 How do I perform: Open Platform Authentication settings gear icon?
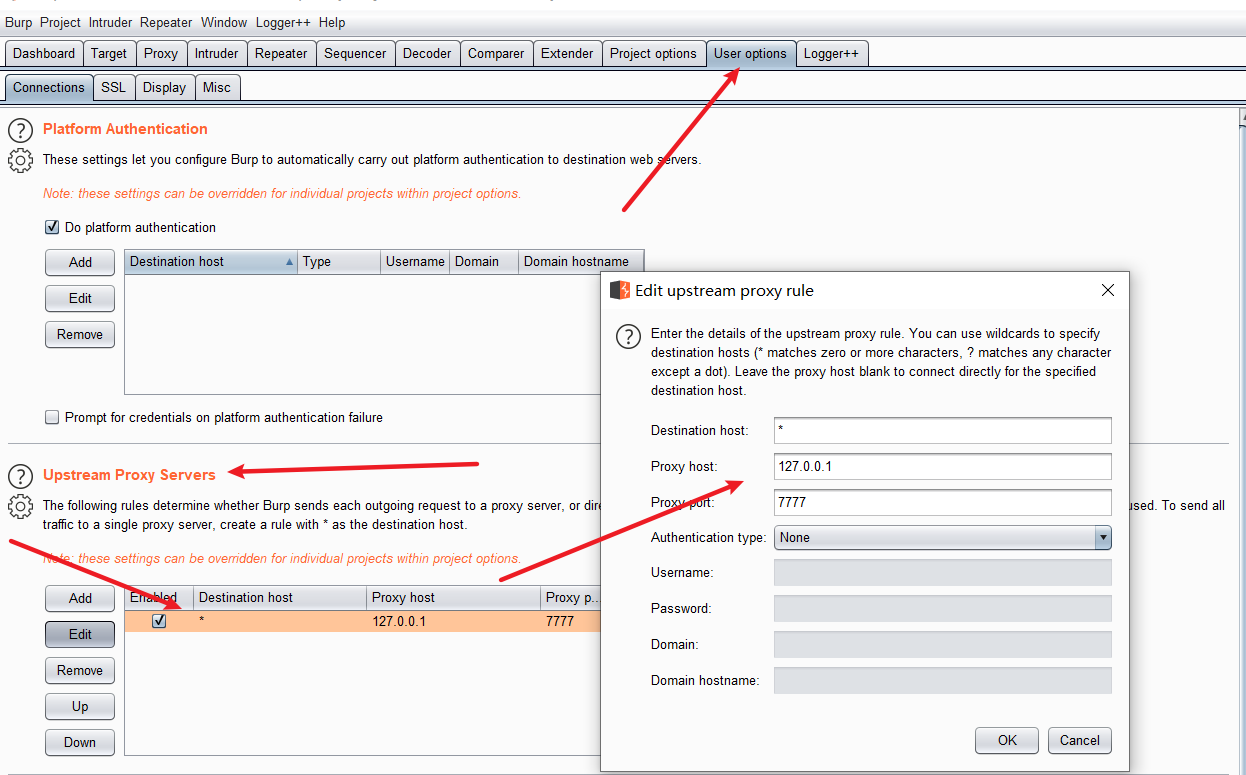tap(20, 160)
